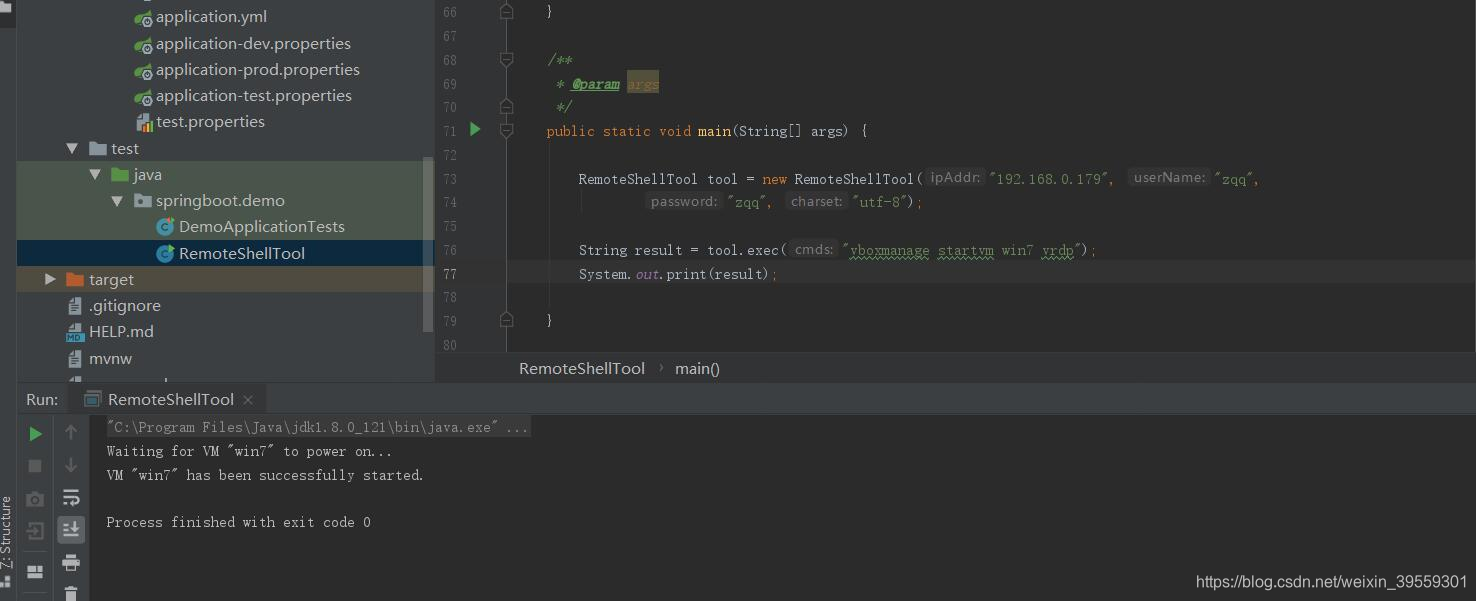
Task: Navigate down the stack trace
Action: tap(70, 465)
